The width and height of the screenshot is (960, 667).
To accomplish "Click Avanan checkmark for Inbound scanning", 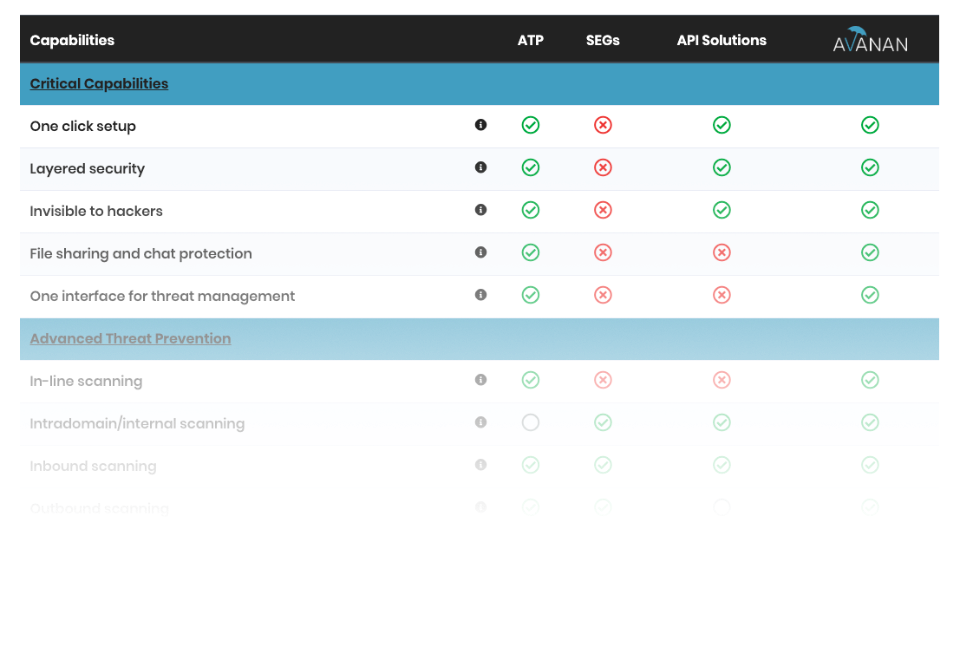I will point(870,465).
